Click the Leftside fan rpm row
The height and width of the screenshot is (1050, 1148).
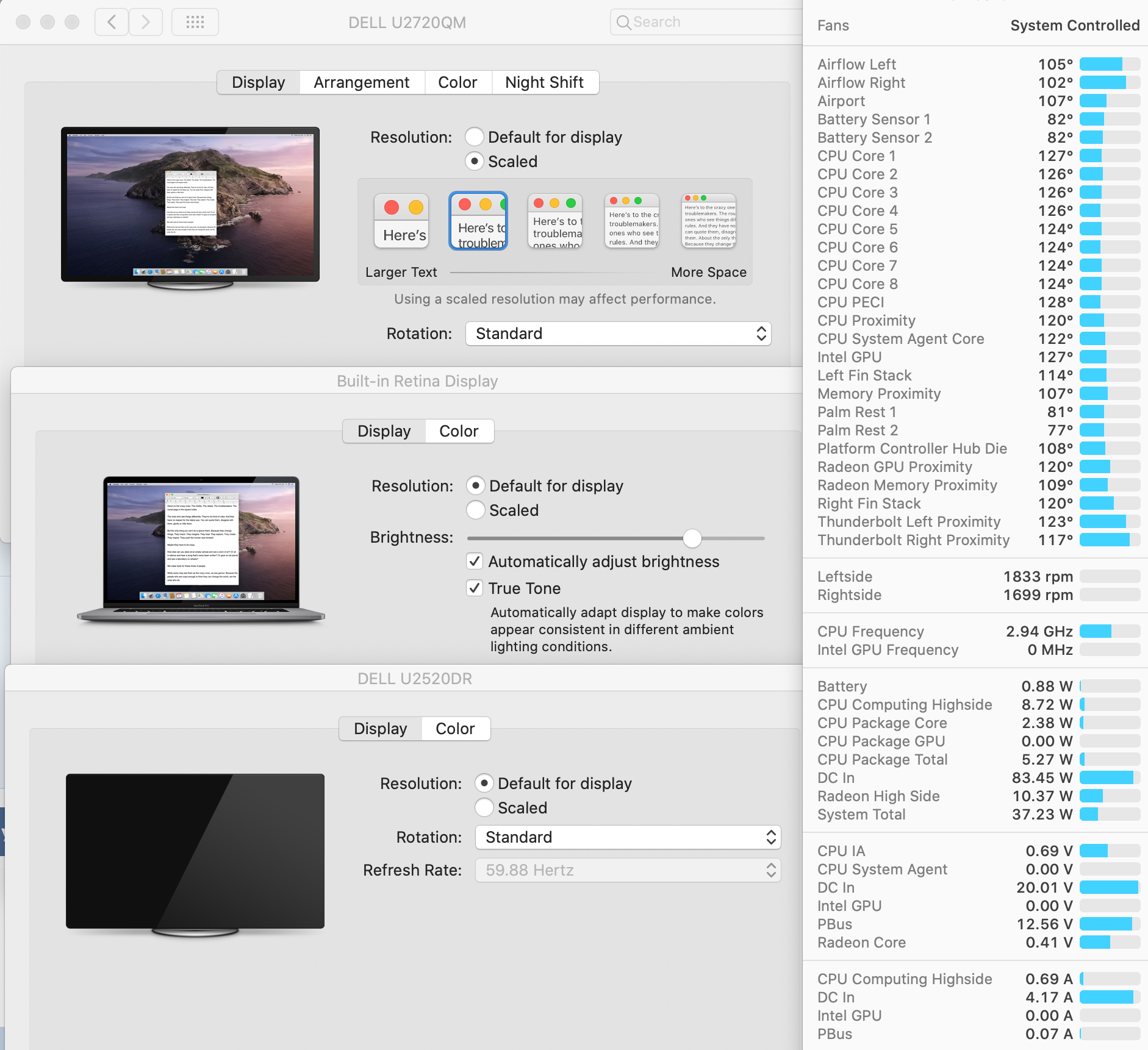pyautogui.click(x=978, y=576)
